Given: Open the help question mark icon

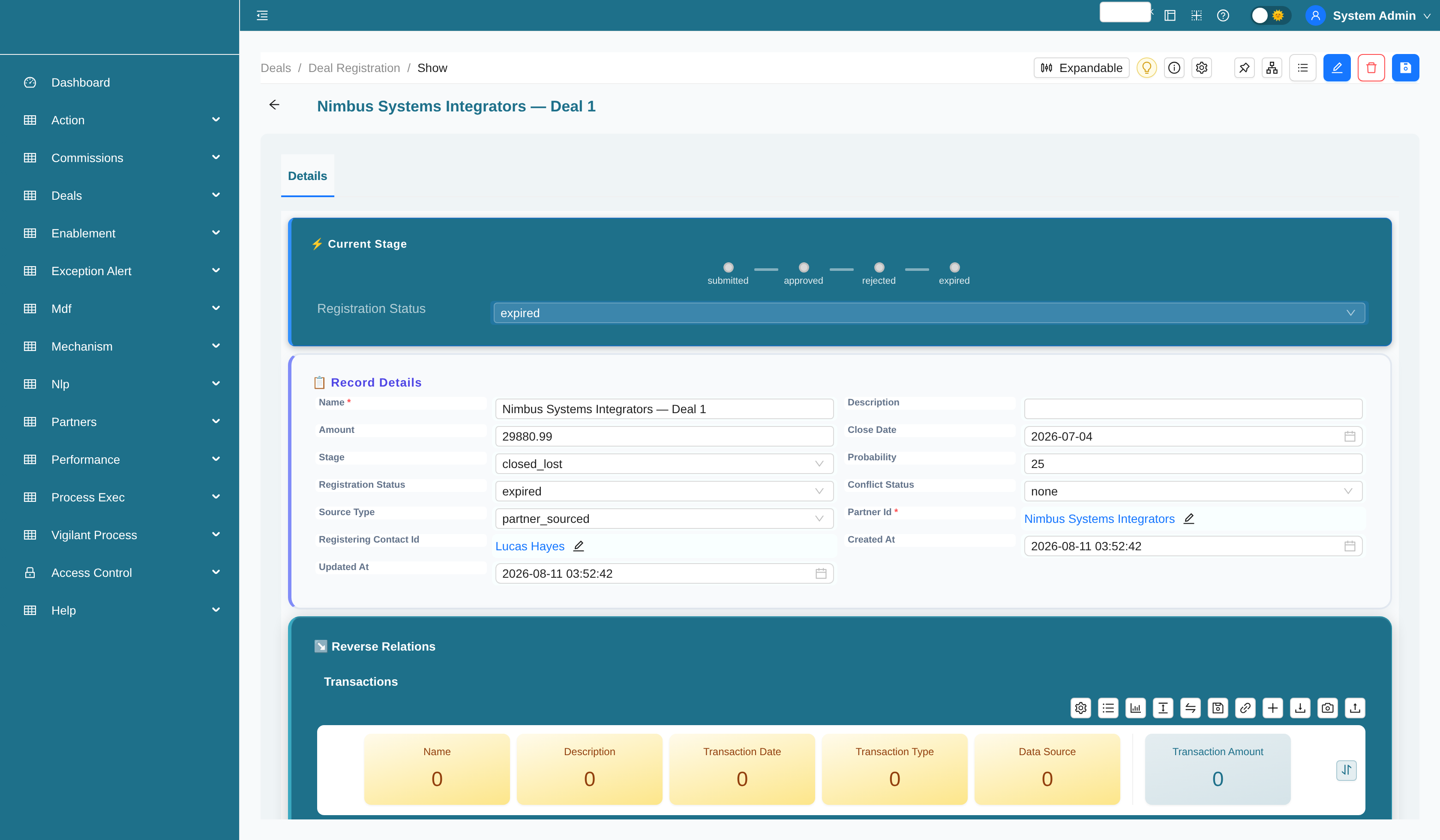Looking at the screenshot, I should pyautogui.click(x=1223, y=15).
